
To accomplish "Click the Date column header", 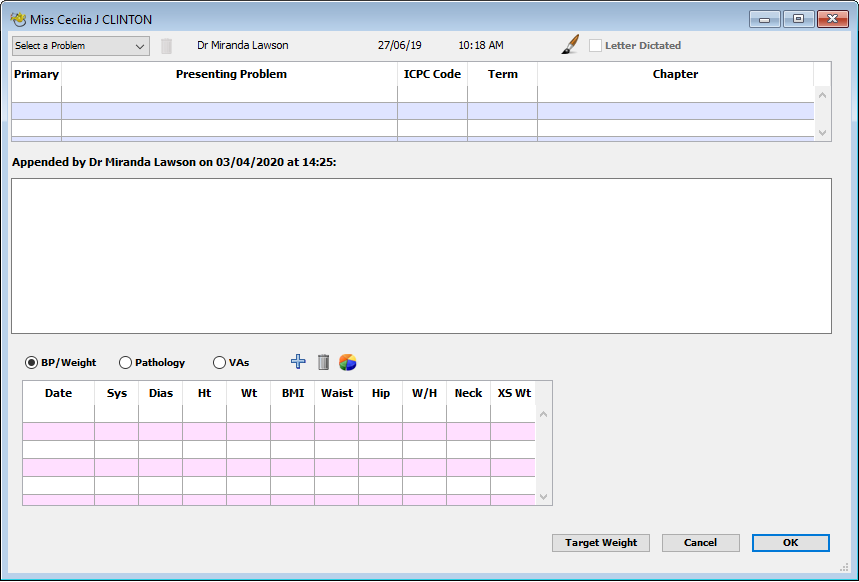I will 57,392.
